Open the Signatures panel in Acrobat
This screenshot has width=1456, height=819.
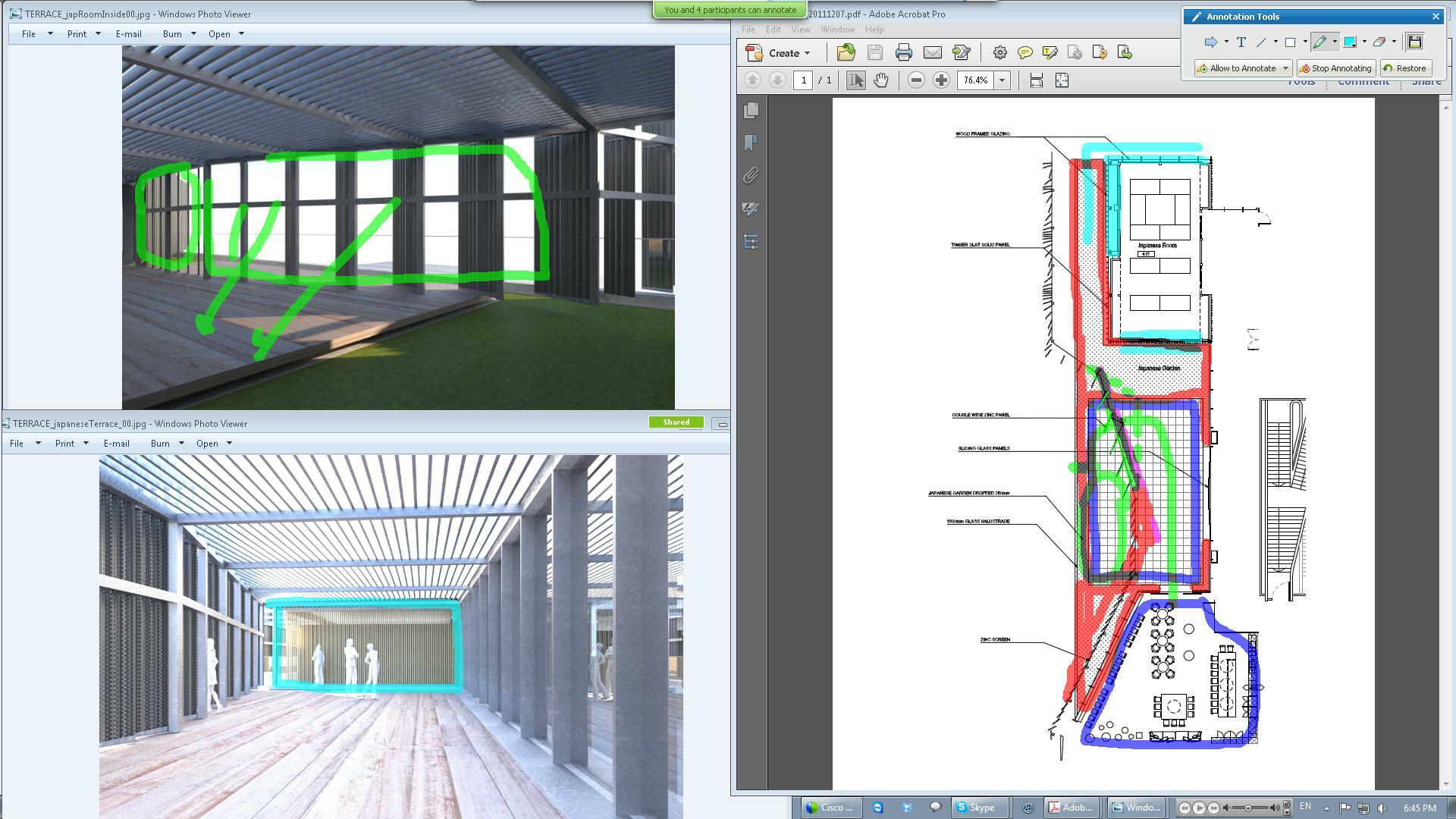[x=751, y=209]
